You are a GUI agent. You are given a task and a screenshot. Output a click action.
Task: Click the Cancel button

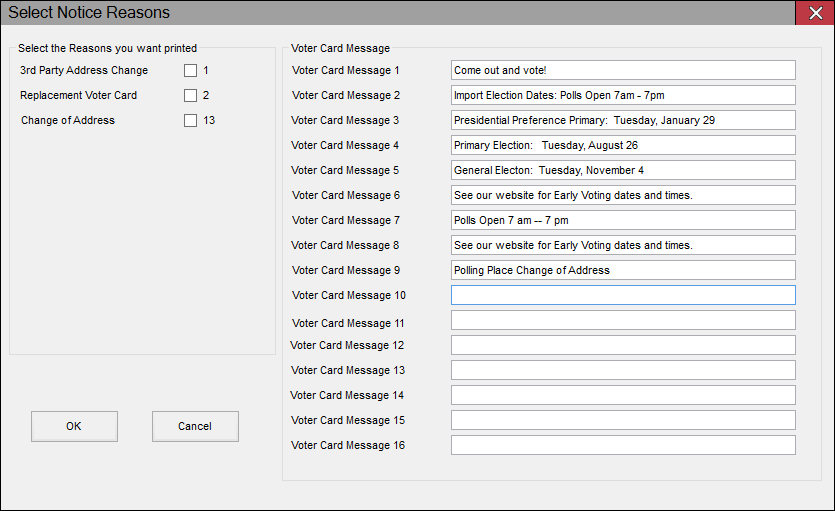(195, 426)
